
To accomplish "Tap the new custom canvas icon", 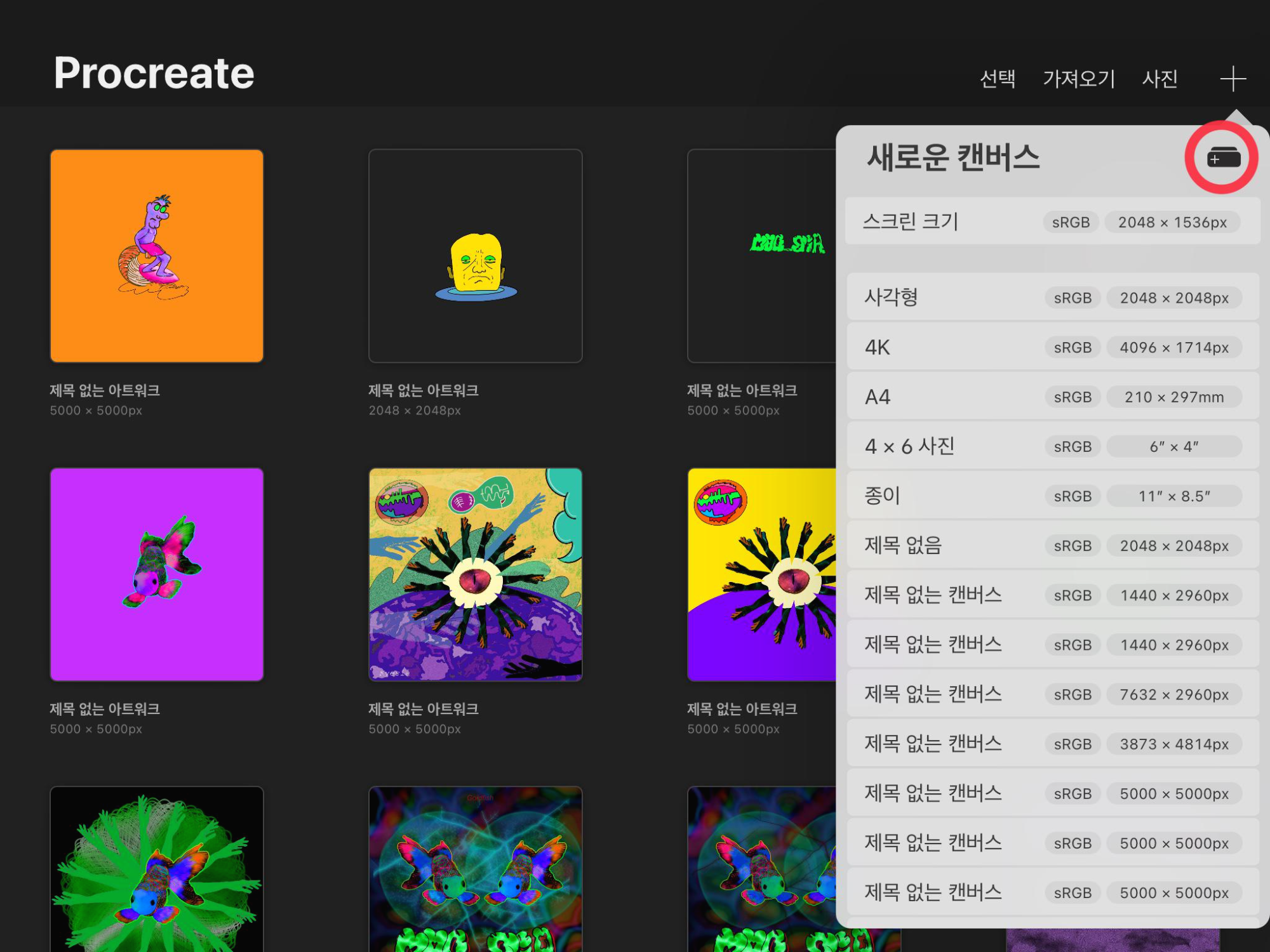I will point(1223,157).
